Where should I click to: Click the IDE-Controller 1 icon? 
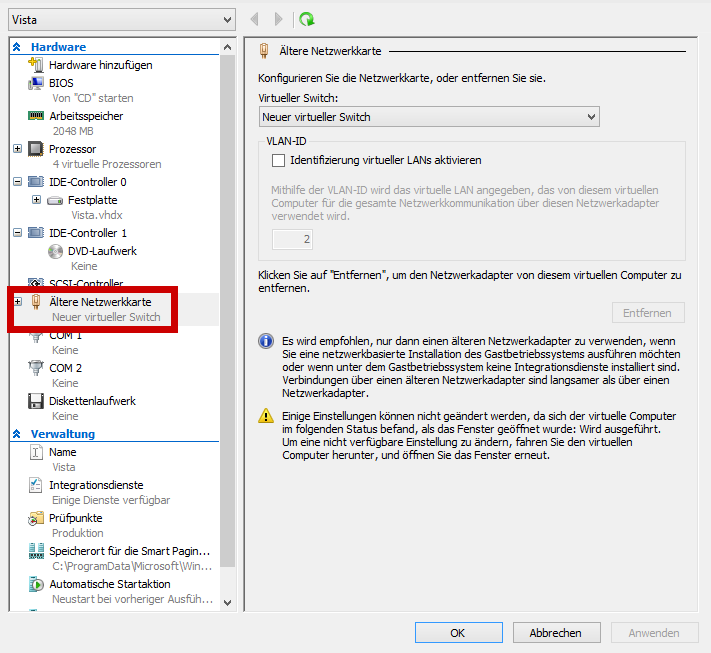click(x=36, y=233)
